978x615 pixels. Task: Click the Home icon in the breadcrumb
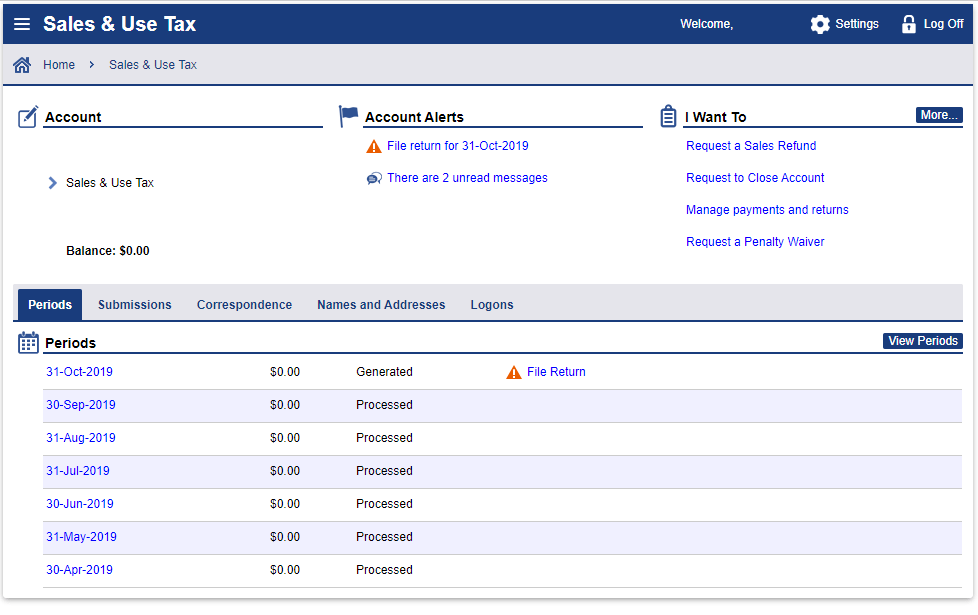point(21,63)
